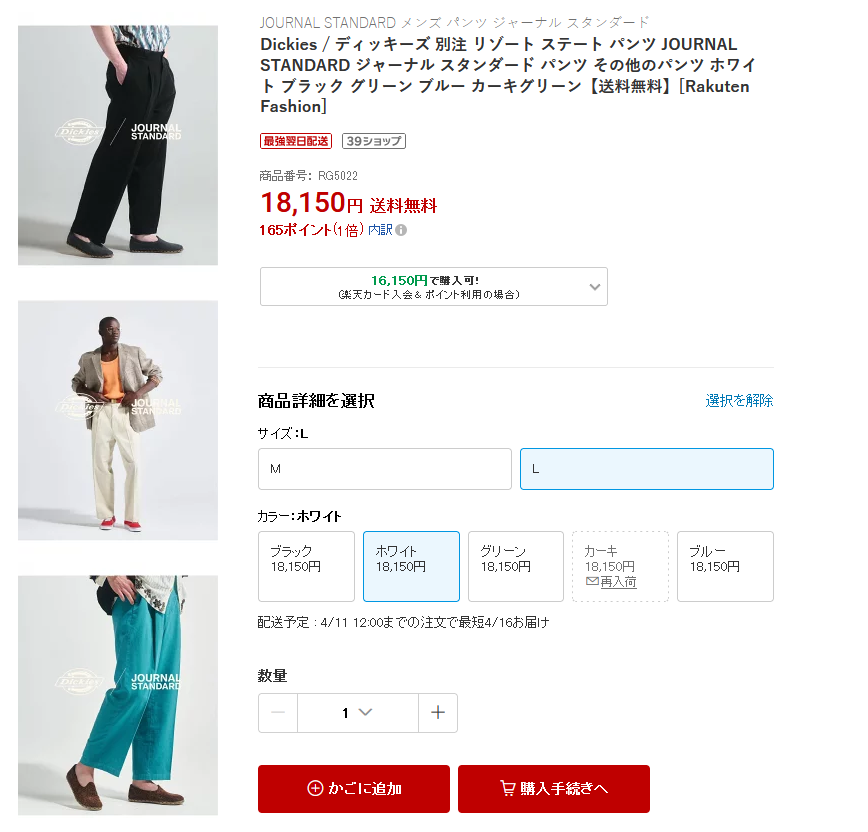Click the 39ショップ badge icon
The image size is (868, 832).
click(374, 141)
